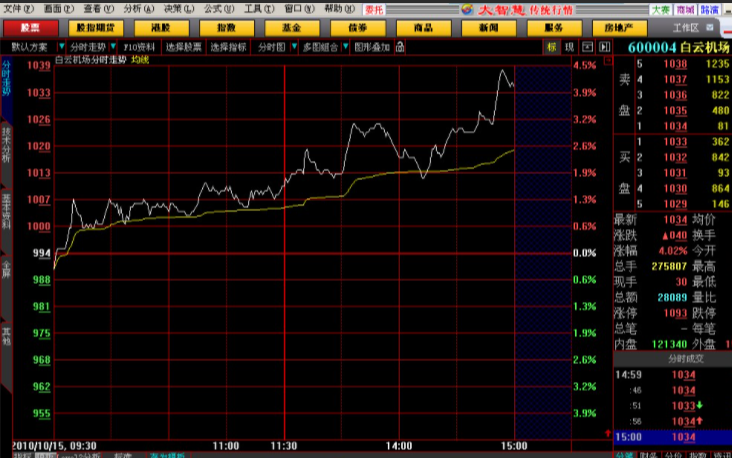
Task: Click the 多图组合 toolbar item
Action: click(x=320, y=47)
